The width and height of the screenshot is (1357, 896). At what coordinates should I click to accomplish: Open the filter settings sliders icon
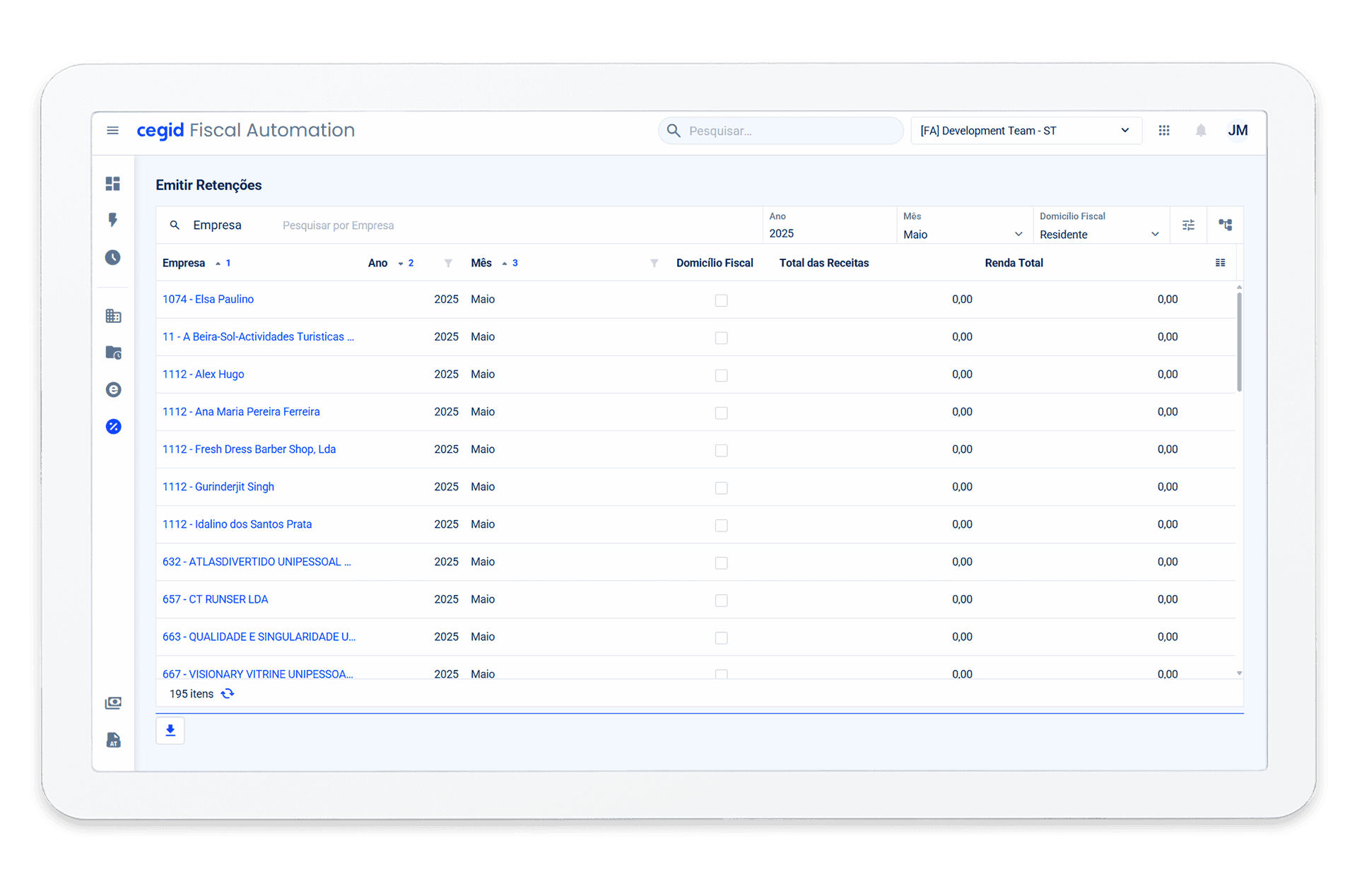click(1188, 225)
